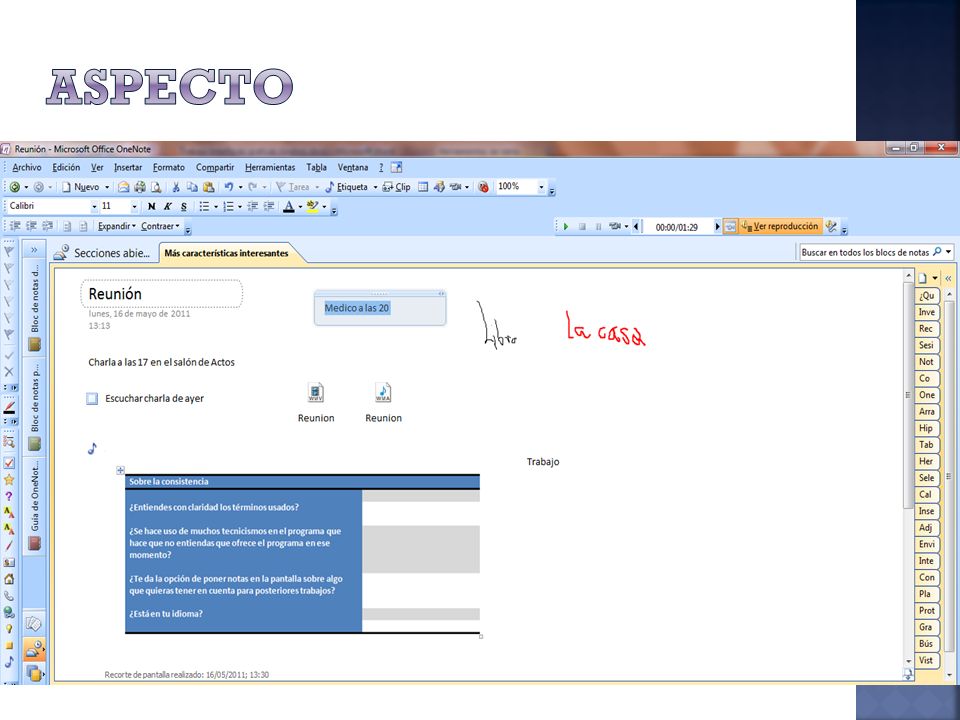Image resolution: width=960 pixels, height=720 pixels.
Task: Open the search scope dropdown arrow
Action: coord(949,252)
